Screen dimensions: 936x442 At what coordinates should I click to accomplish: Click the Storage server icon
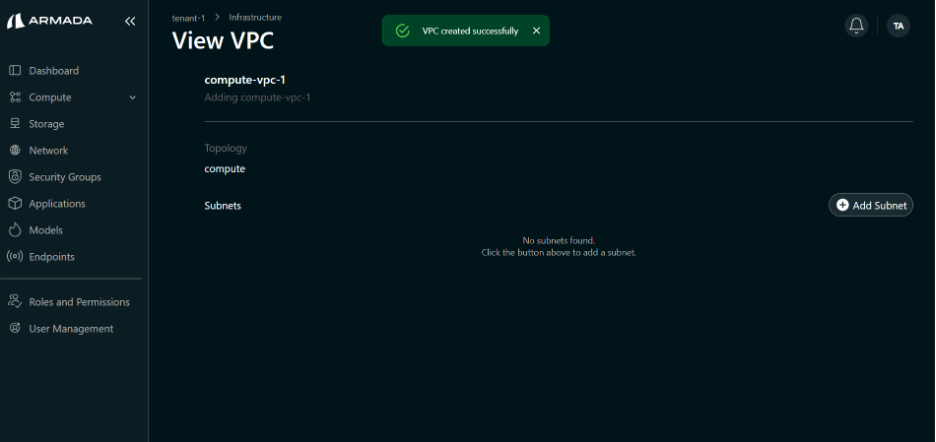pos(15,124)
